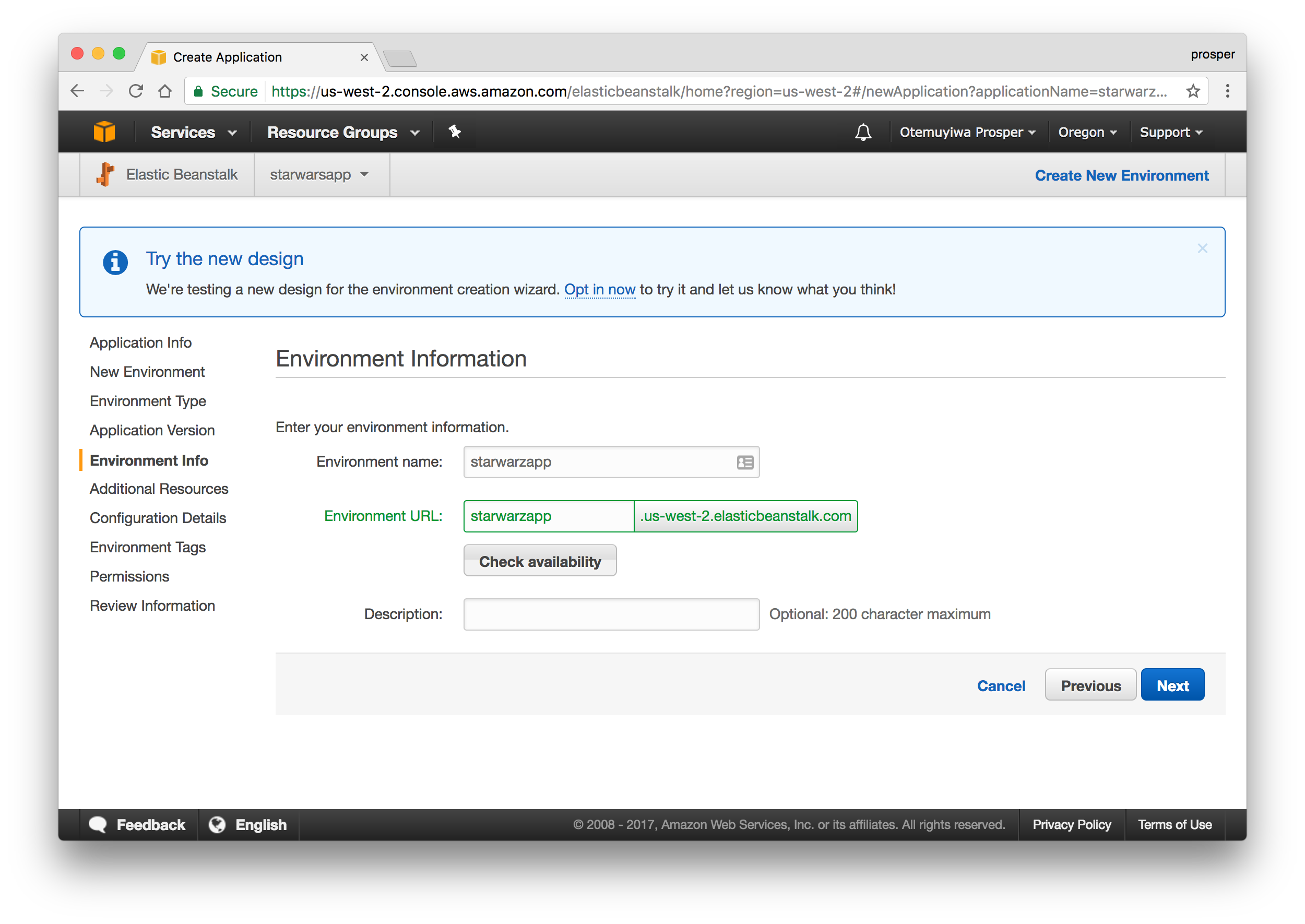The height and width of the screenshot is (924, 1305).
Task: Open Chrome three-dot menu
Action: 1227,91
